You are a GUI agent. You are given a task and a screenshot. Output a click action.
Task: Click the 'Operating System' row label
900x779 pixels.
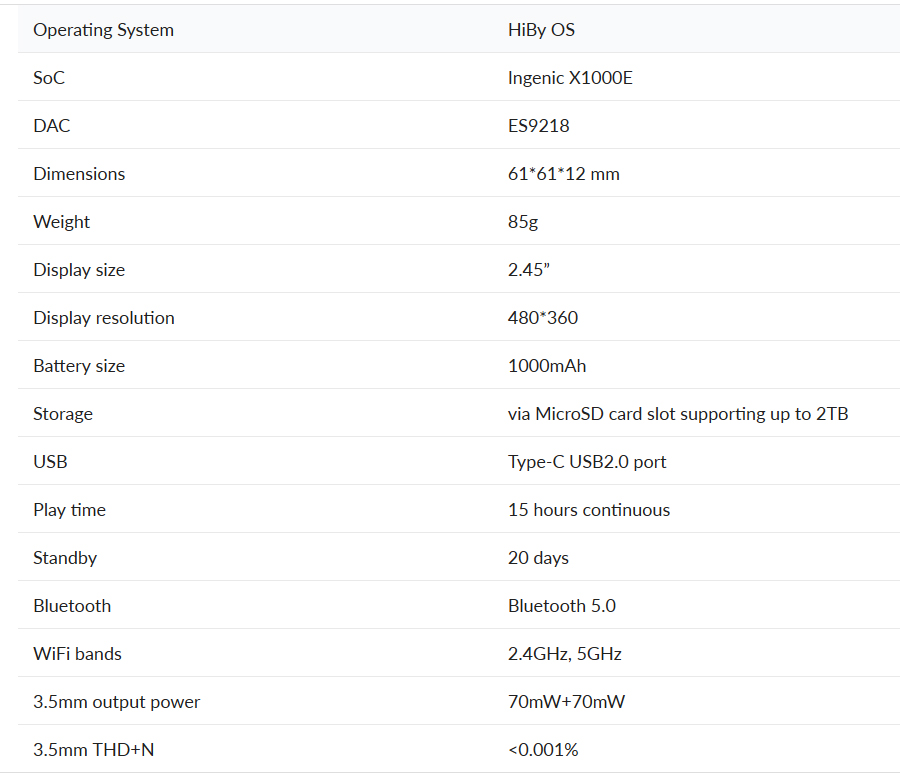(103, 30)
